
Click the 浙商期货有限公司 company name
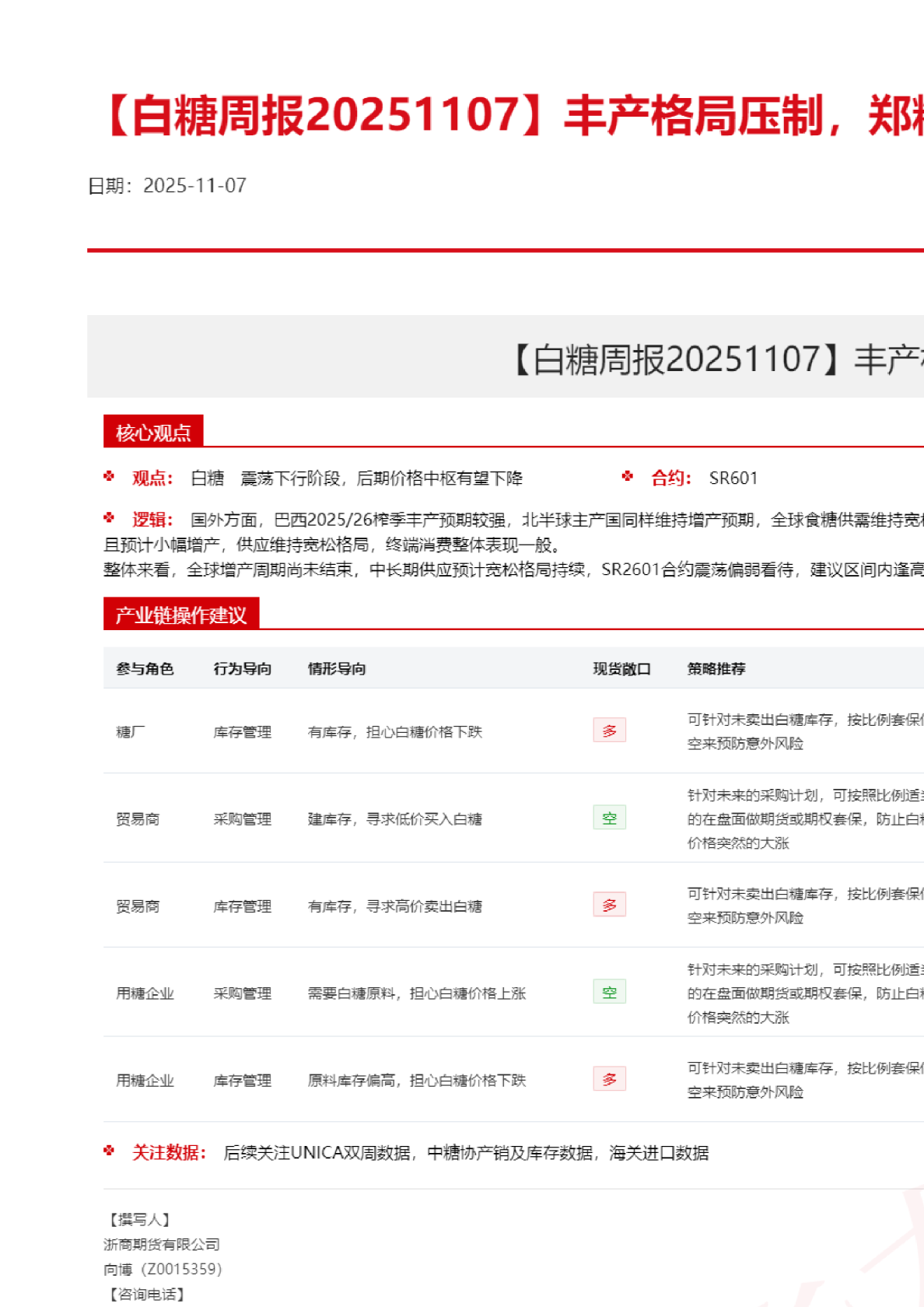tap(162, 1245)
